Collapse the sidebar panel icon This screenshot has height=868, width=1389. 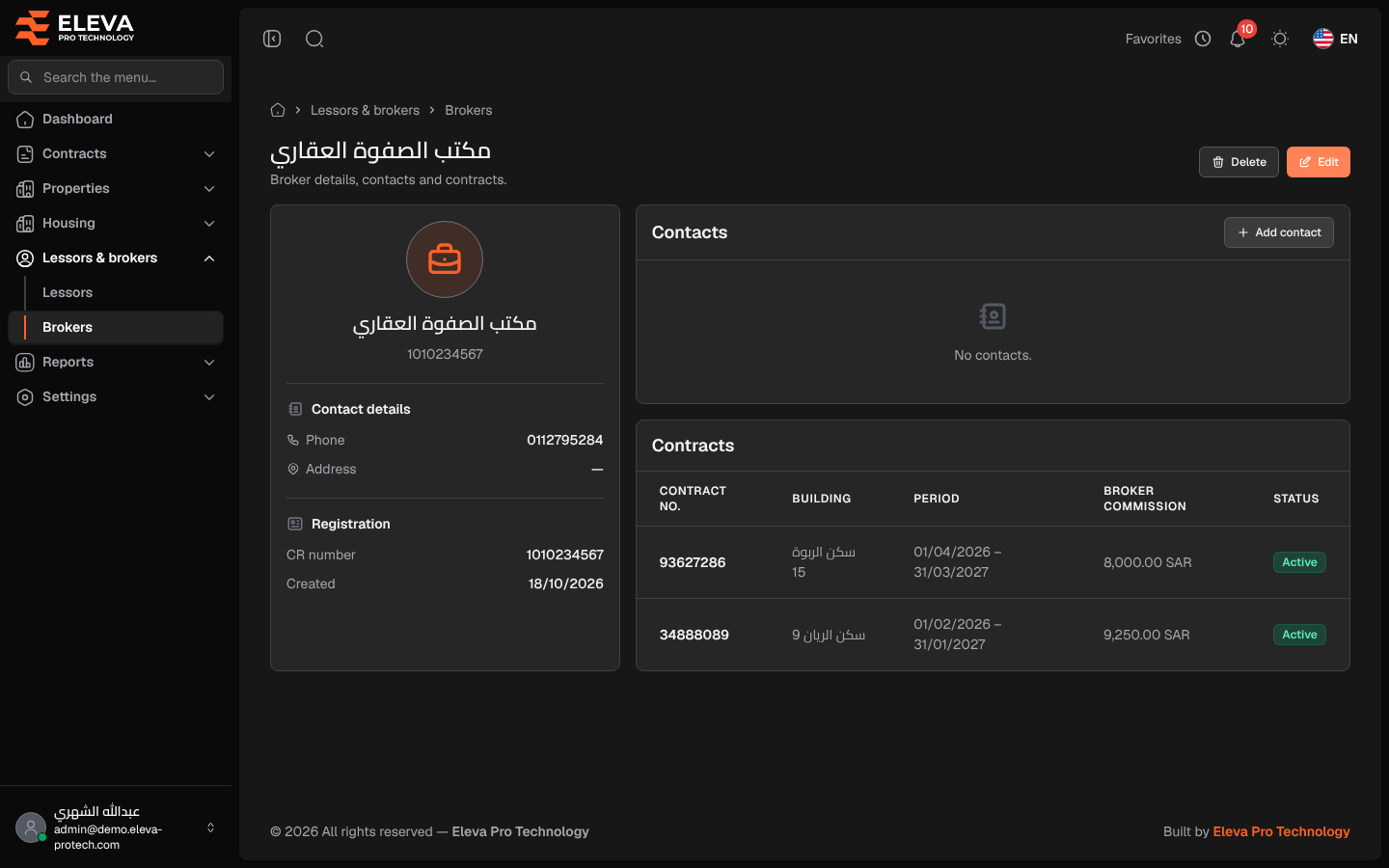click(x=272, y=39)
